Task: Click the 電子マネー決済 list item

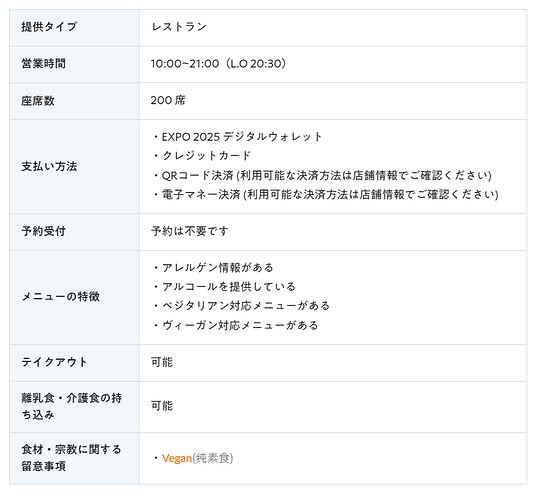Action: click(x=326, y=194)
